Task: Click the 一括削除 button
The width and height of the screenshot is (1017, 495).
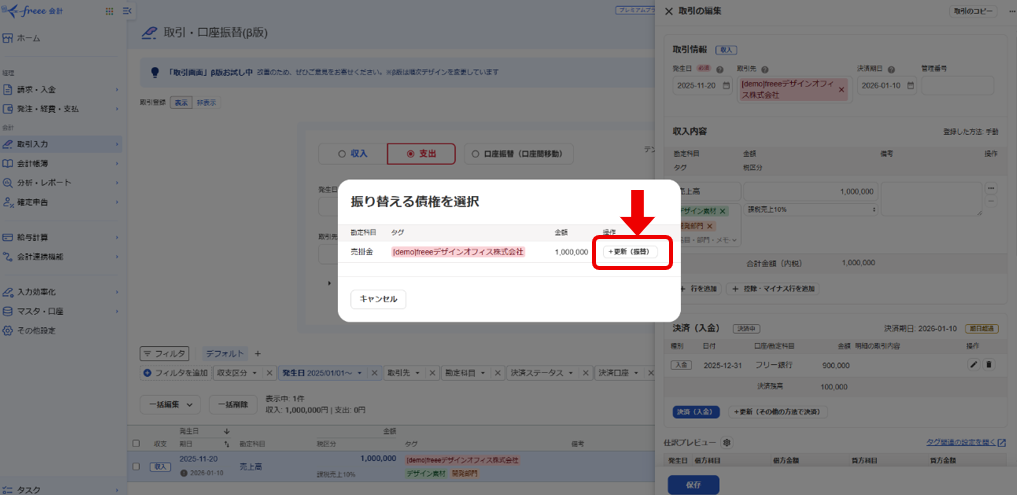Action: pos(233,404)
